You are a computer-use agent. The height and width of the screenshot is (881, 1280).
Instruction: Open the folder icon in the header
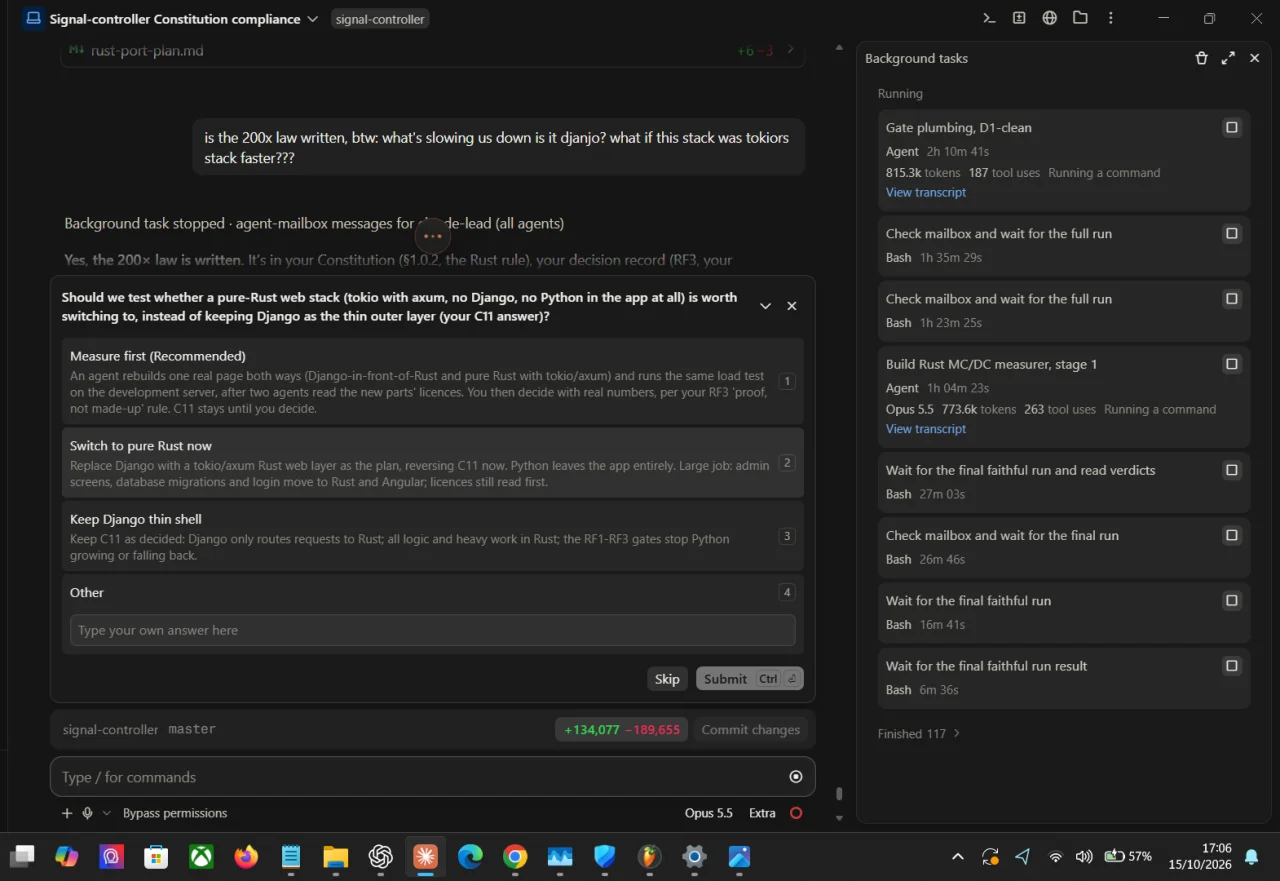click(1080, 18)
